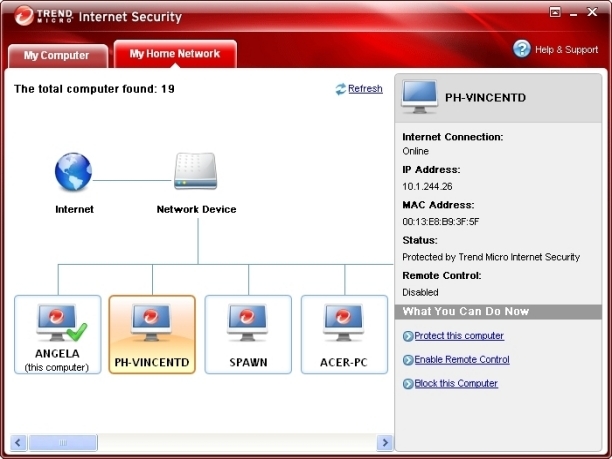Click the refresh arrows icon
The width and height of the screenshot is (612, 459).
coord(340,89)
